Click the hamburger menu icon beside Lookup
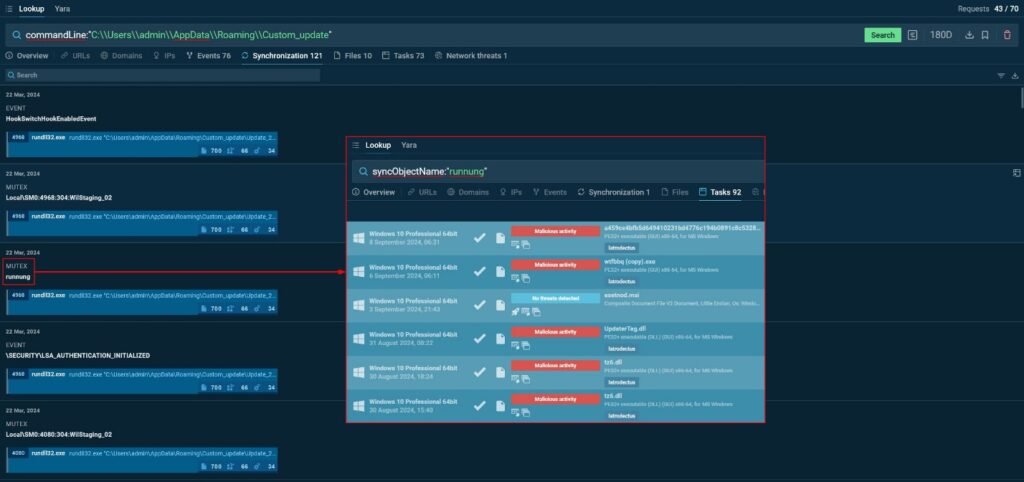 pos(9,8)
